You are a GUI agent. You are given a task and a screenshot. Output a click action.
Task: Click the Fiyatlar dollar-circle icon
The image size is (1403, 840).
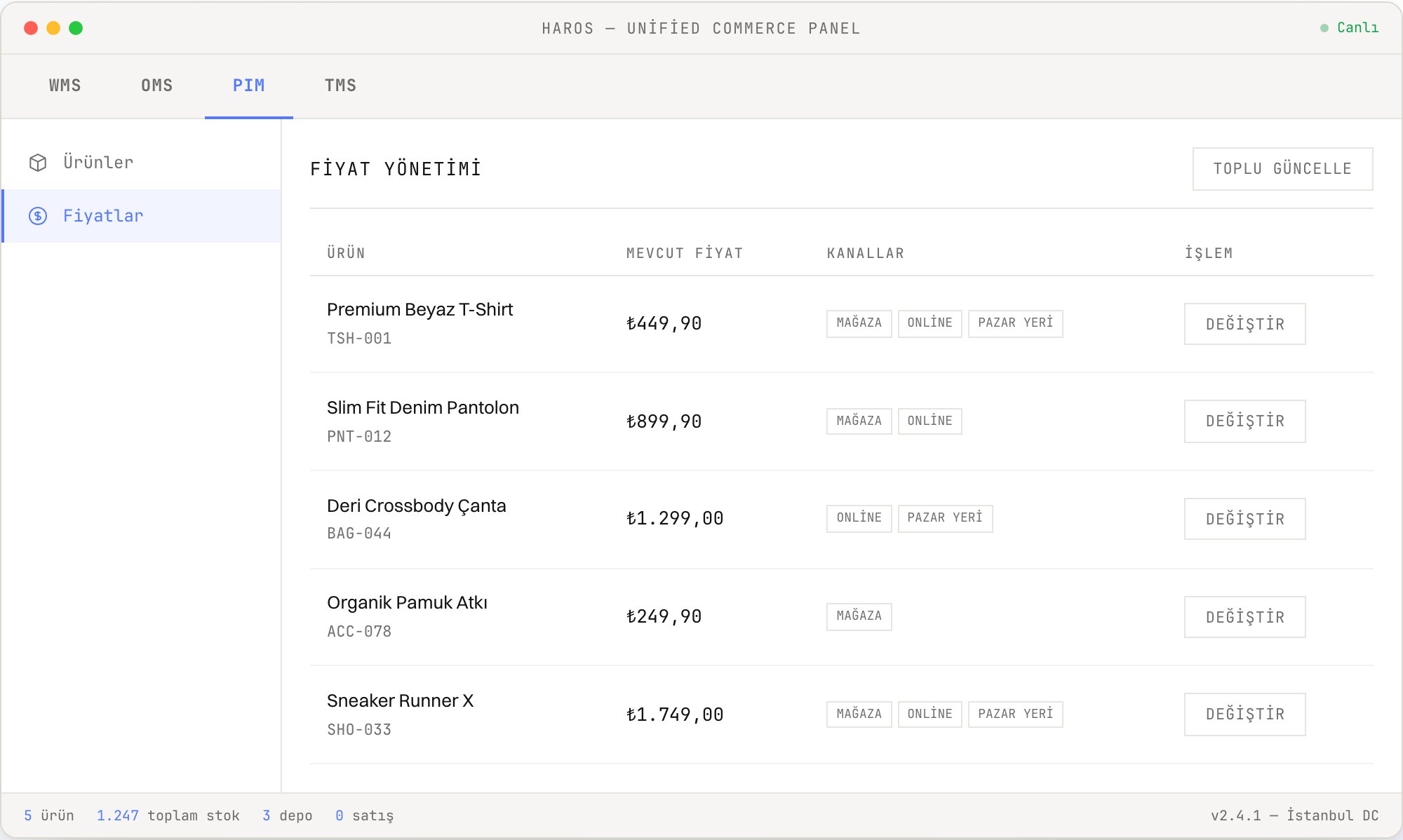point(38,216)
